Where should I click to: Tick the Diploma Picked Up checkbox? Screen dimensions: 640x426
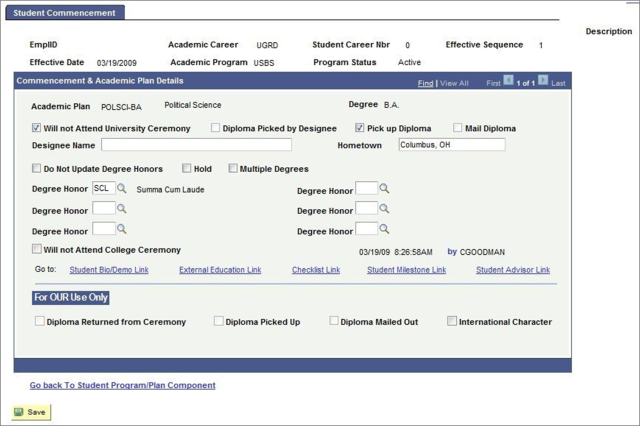pos(219,321)
